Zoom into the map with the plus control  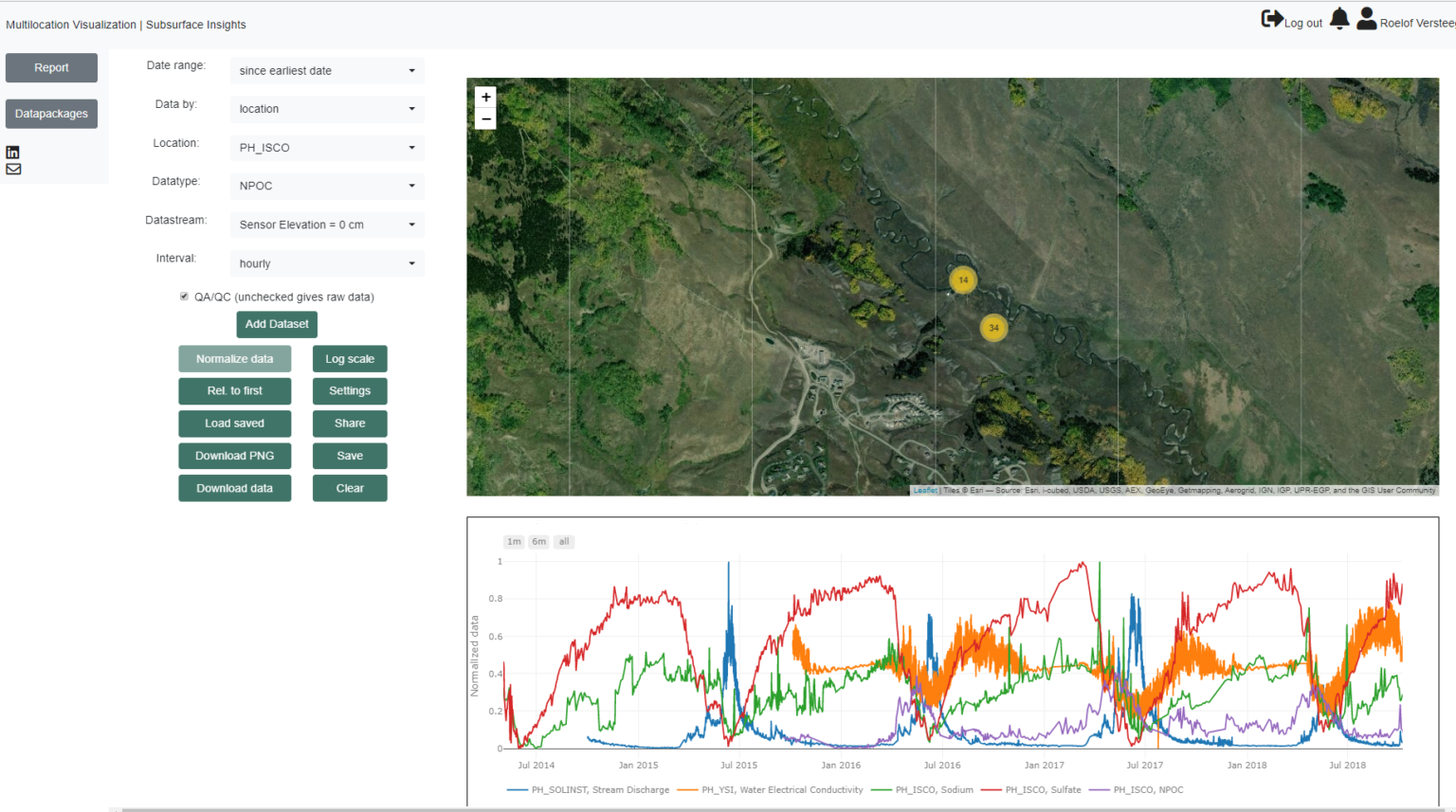tap(485, 97)
